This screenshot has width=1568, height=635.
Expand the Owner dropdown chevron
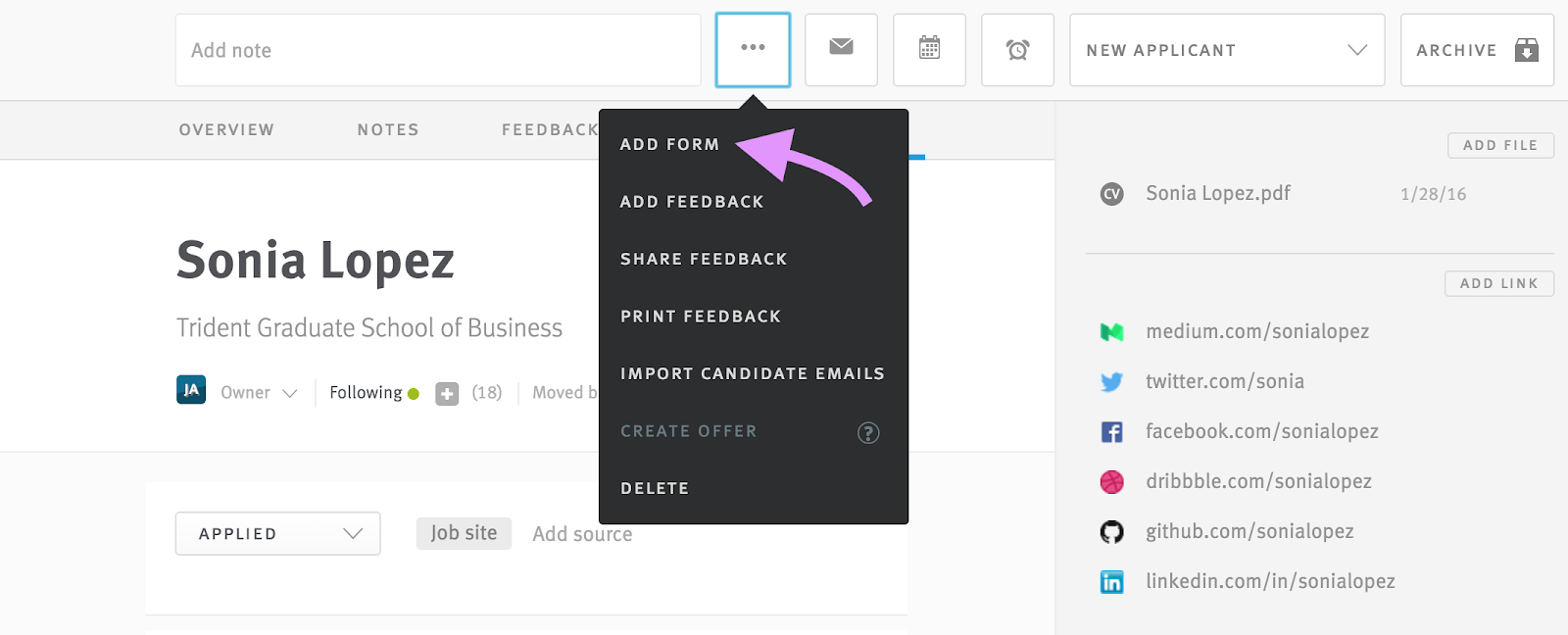click(290, 393)
